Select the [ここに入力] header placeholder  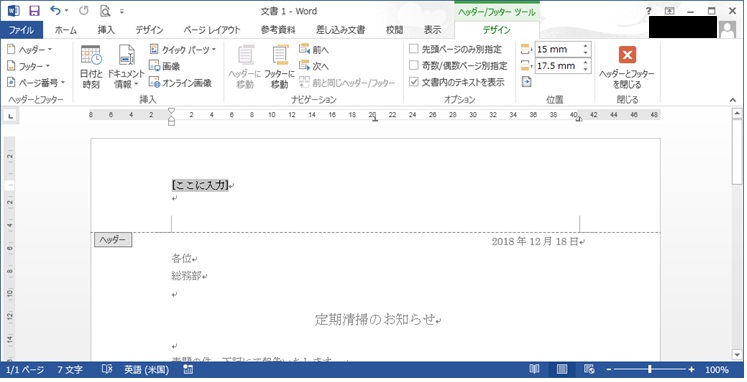coord(200,185)
